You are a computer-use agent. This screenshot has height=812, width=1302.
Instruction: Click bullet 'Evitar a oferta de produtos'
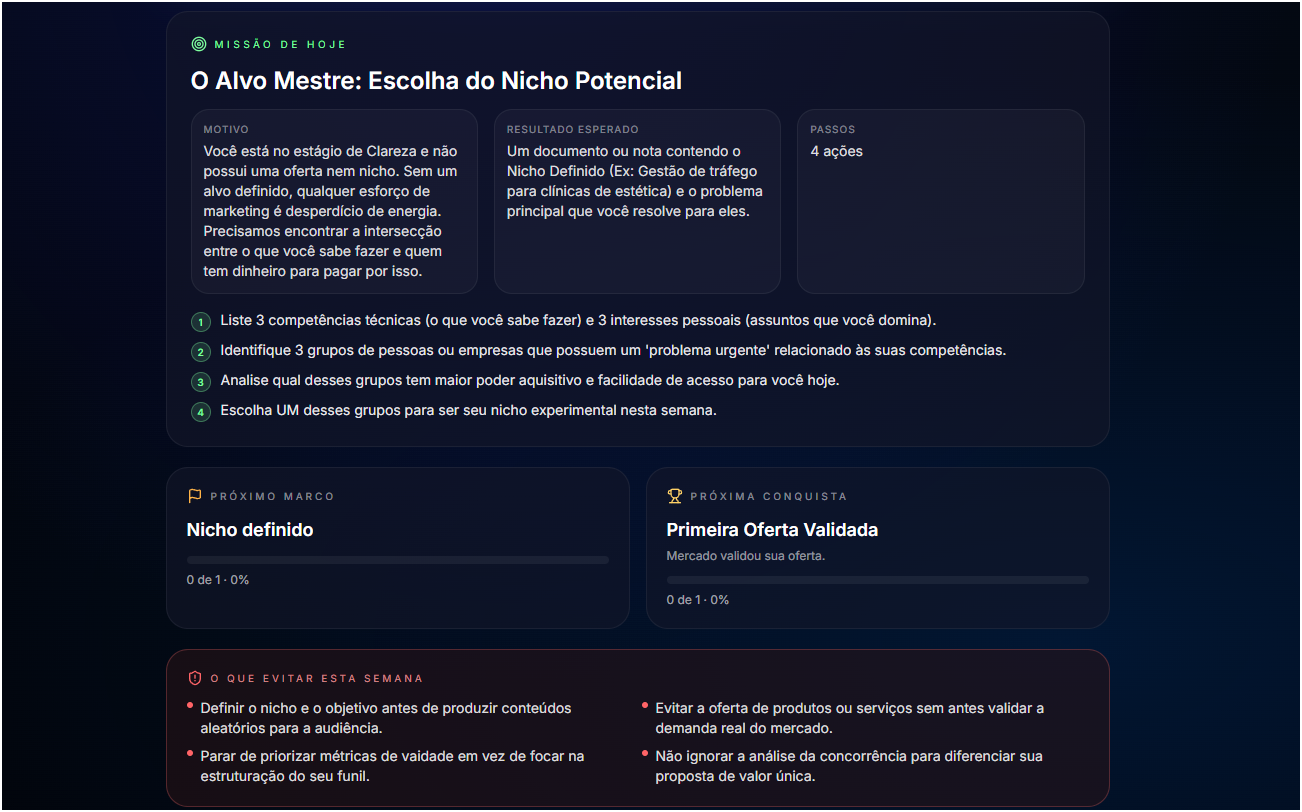pyautogui.click(x=850, y=718)
